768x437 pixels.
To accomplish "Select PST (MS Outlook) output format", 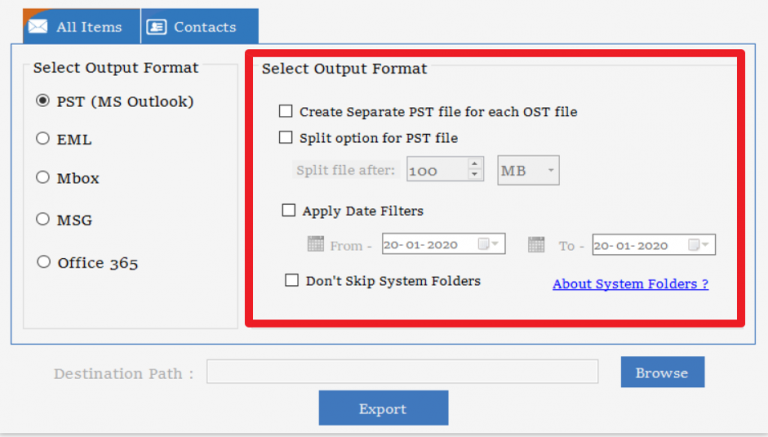I will pyautogui.click(x=43, y=101).
